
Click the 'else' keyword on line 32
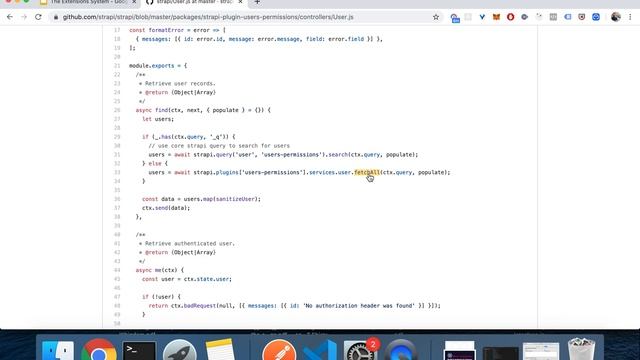tap(155, 164)
